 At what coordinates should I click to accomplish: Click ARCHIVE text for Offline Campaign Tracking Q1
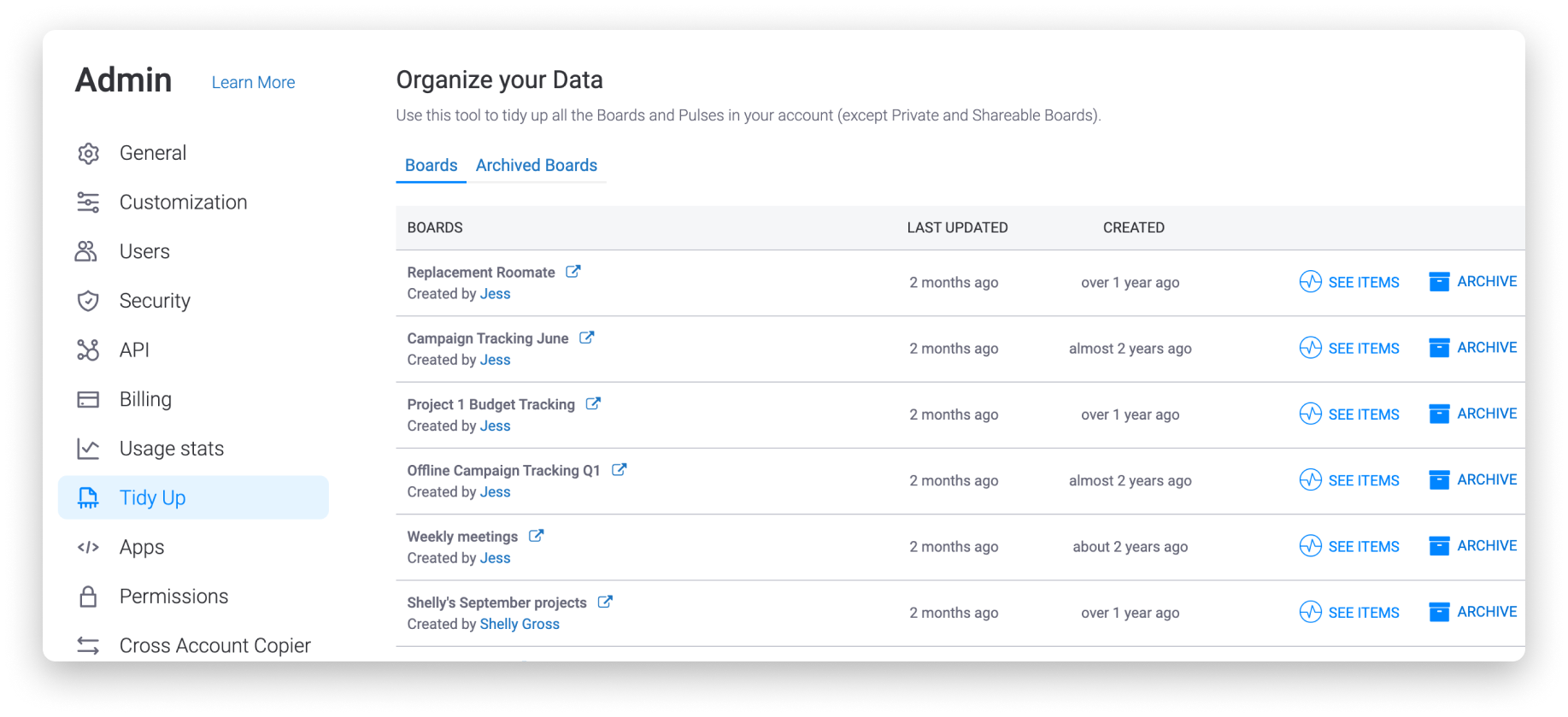[x=1487, y=479]
